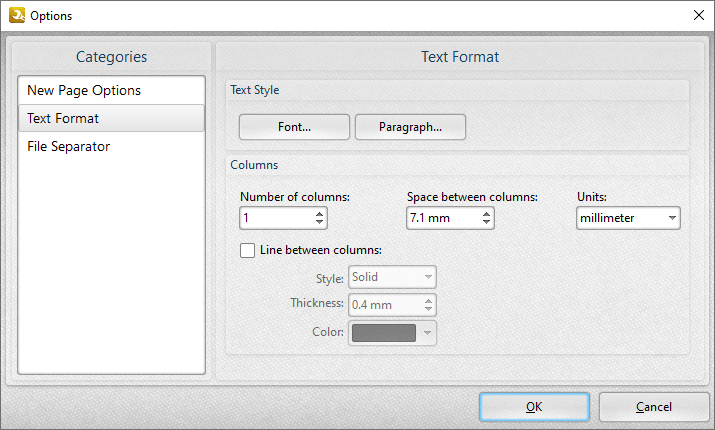715x430 pixels.
Task: Click the Text Style group header
Action: 254,90
